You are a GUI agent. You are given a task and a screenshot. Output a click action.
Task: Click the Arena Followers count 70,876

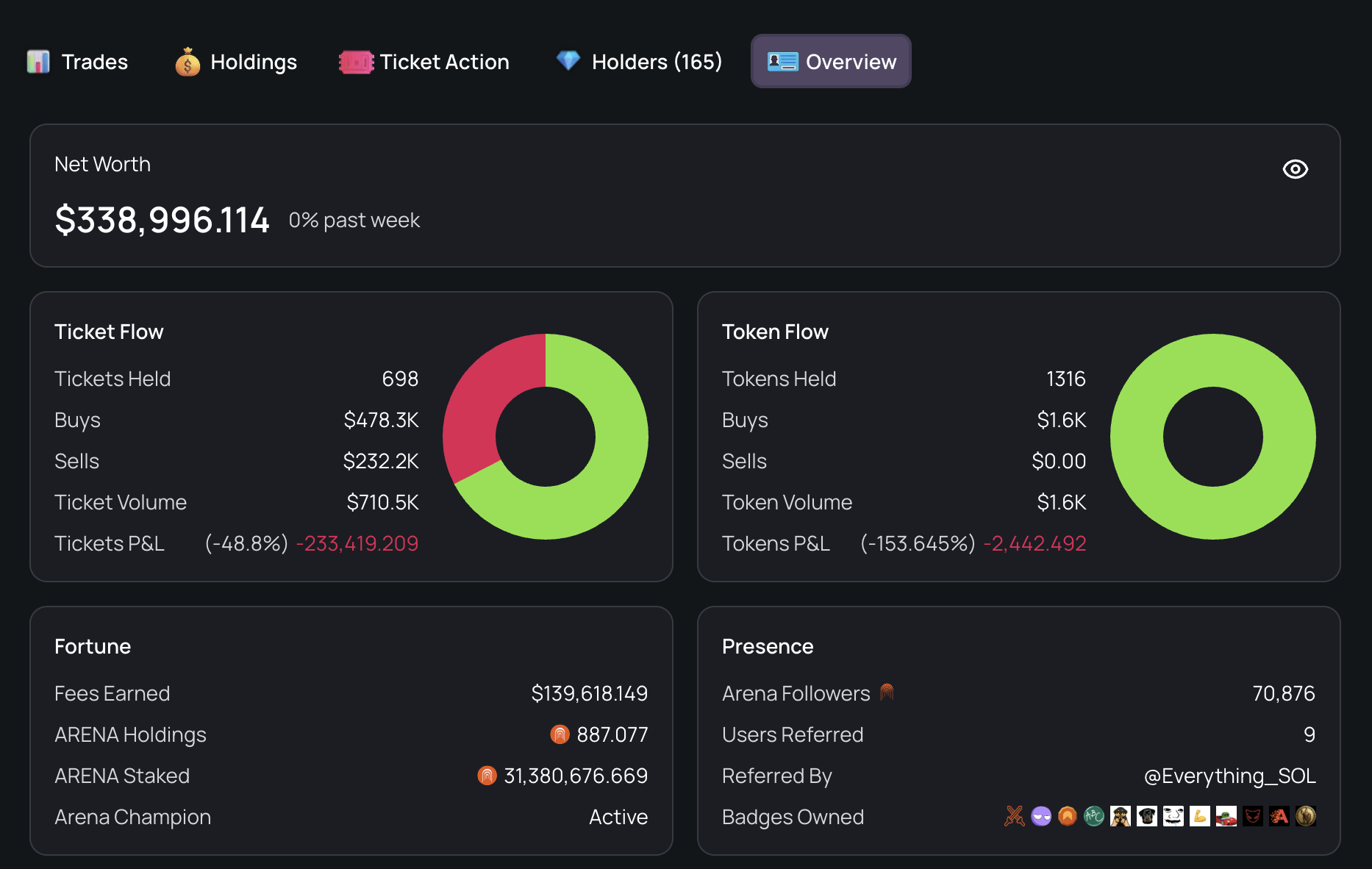point(1283,693)
